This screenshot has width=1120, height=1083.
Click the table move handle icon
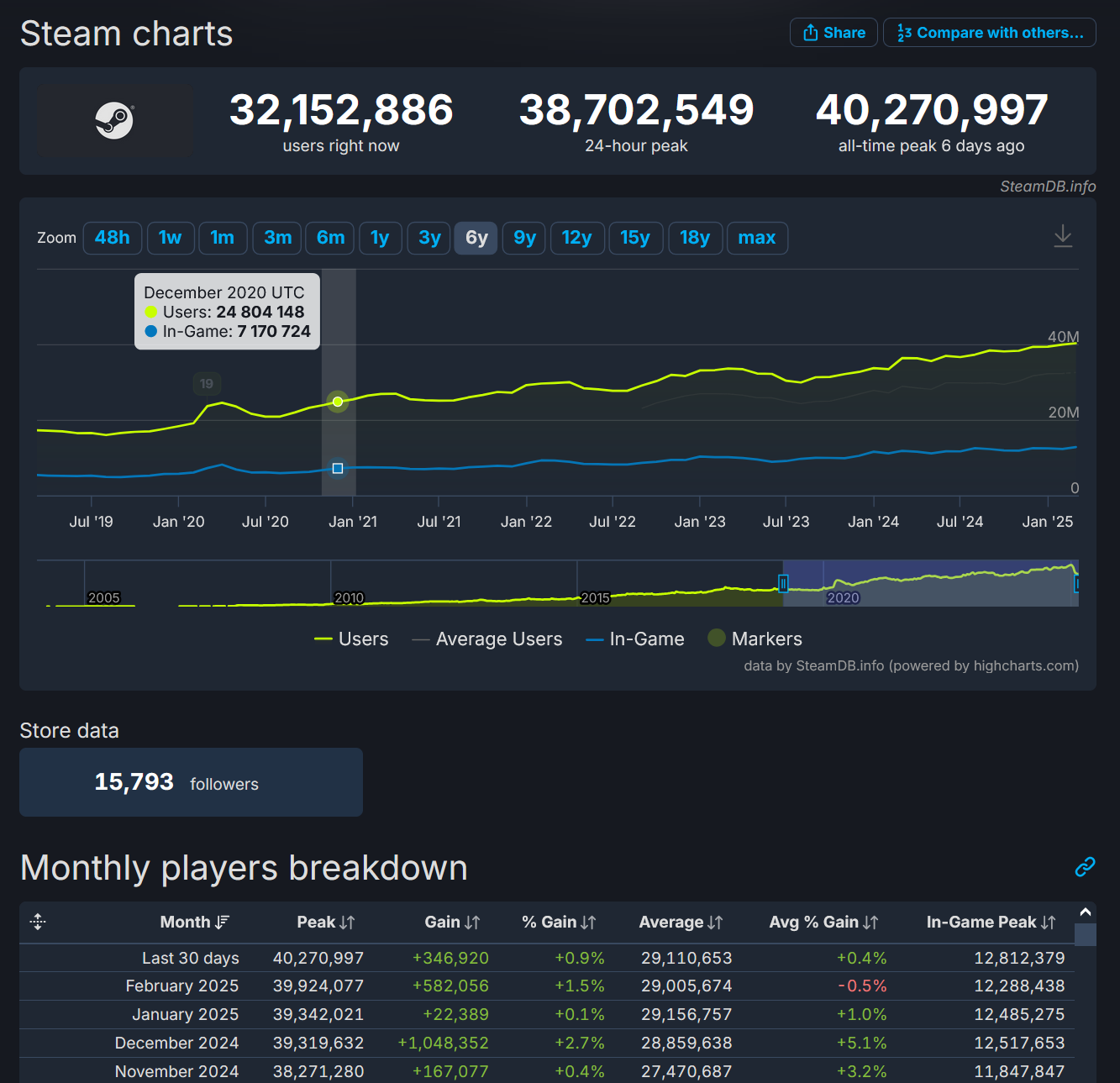click(38, 922)
